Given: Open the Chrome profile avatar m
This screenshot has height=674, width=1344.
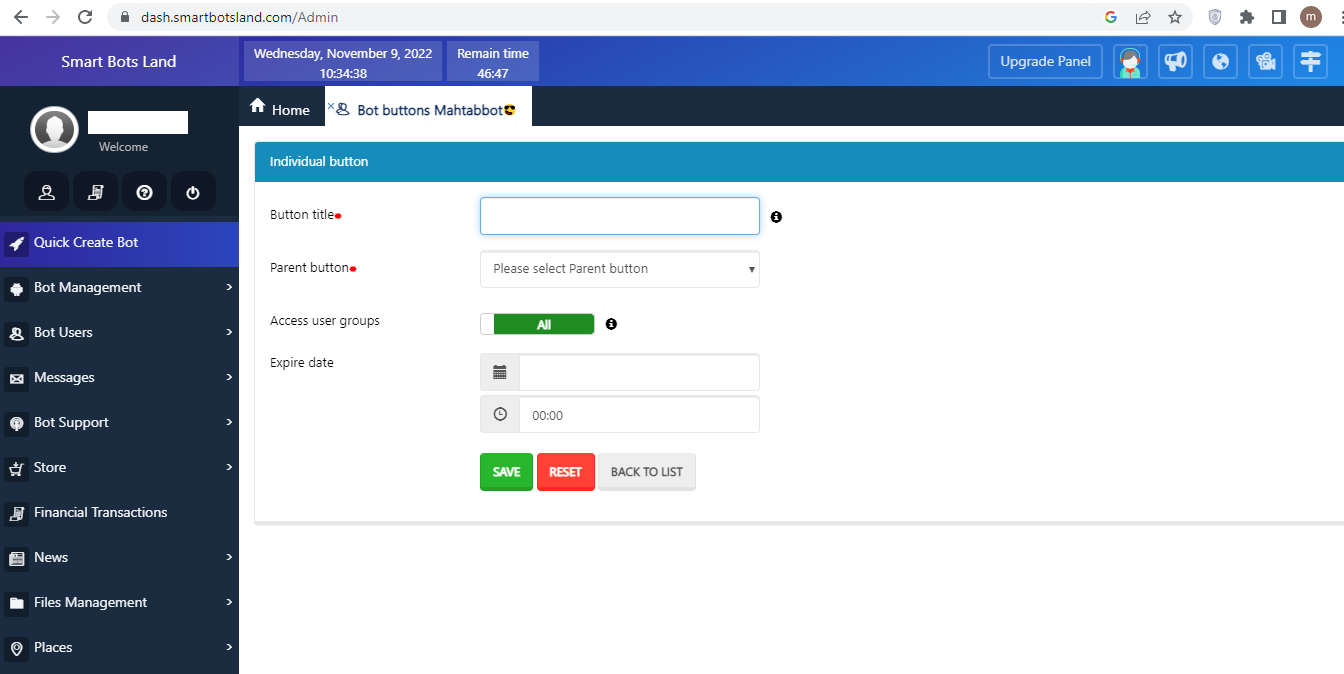Looking at the screenshot, I should tap(1310, 17).
